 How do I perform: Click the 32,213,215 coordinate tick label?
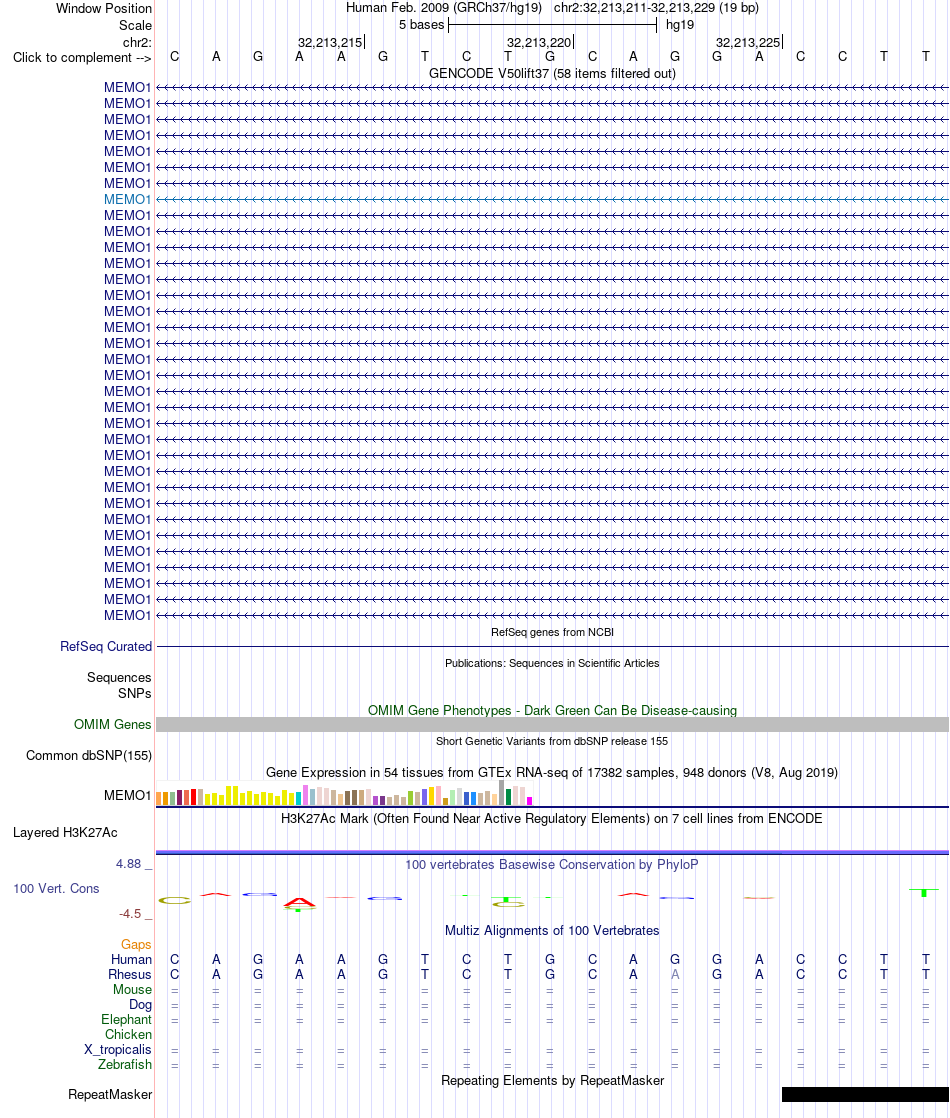(330, 43)
